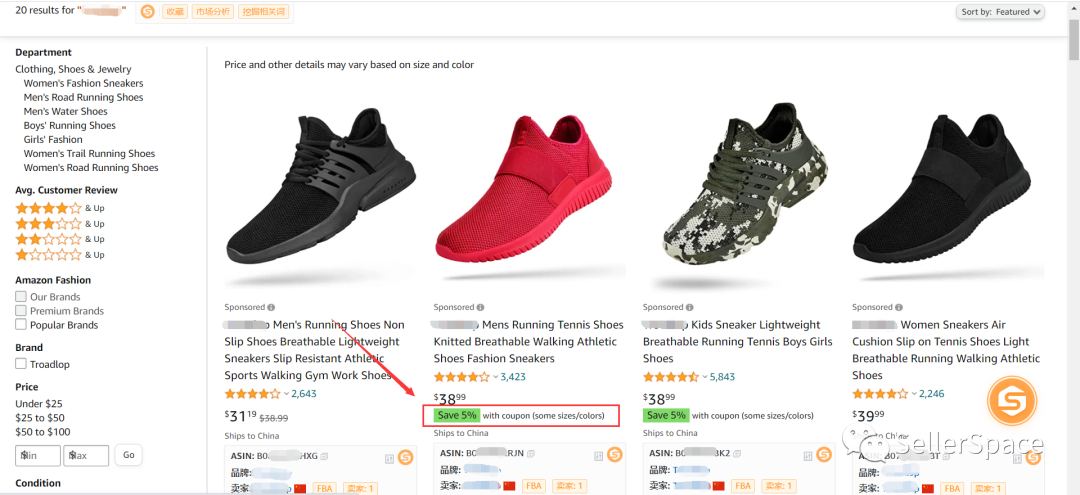Click the Sponsored info icon on first product
Image resolution: width=1080 pixels, height=495 pixels.
coord(271,308)
